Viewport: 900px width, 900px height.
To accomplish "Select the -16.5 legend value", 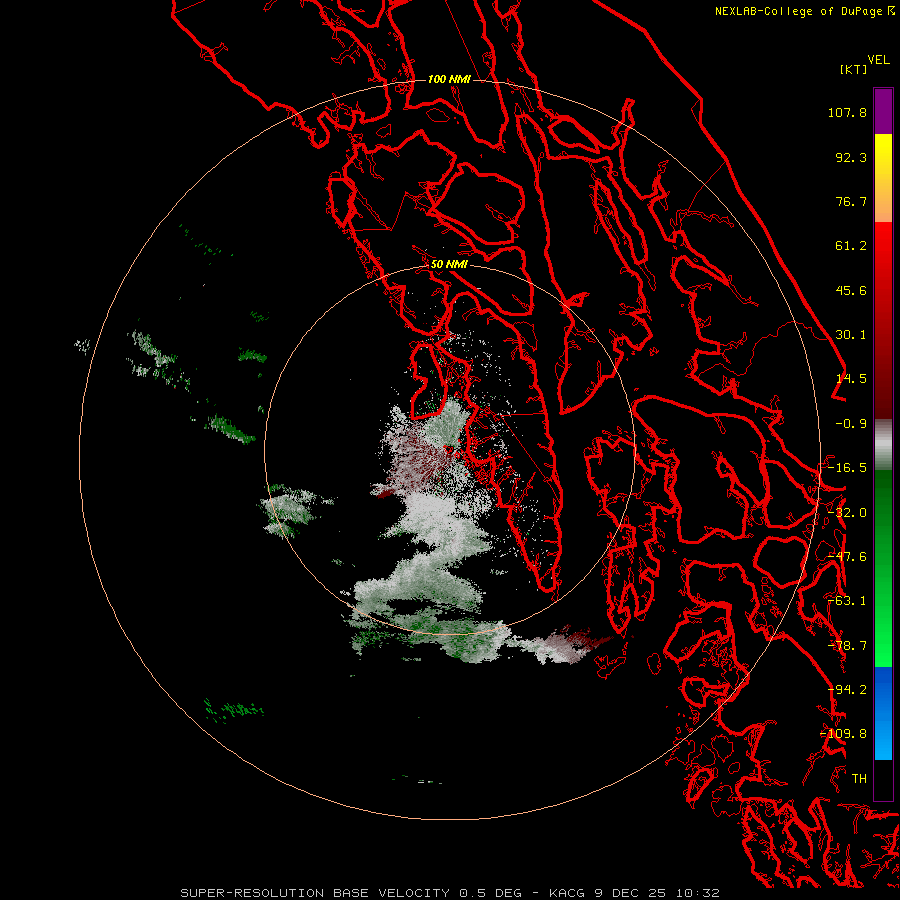I will [x=847, y=468].
